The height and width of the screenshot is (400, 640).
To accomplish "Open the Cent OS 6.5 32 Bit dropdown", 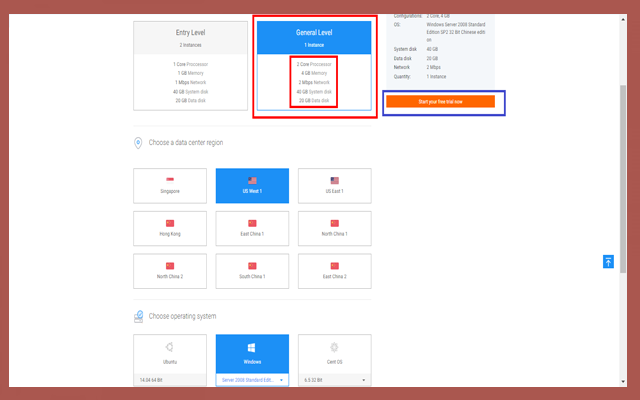I will pos(335,380).
